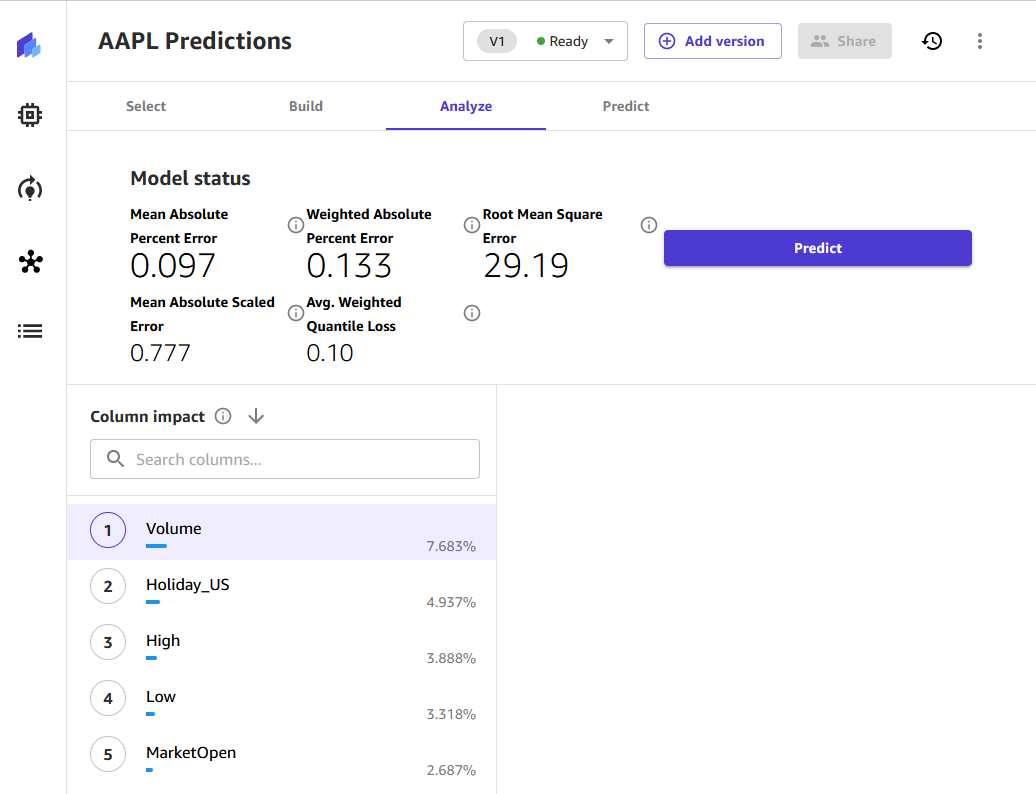Click the rank 5 circle badge

coord(108,754)
